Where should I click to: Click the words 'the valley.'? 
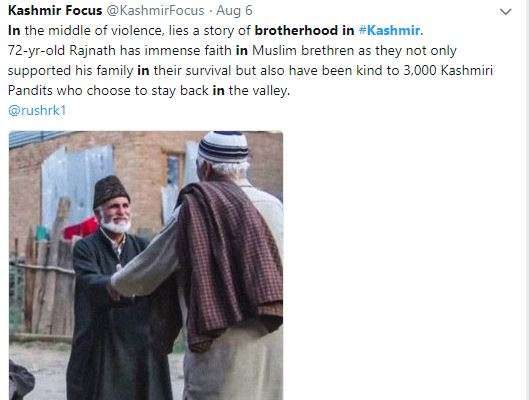pos(259,90)
